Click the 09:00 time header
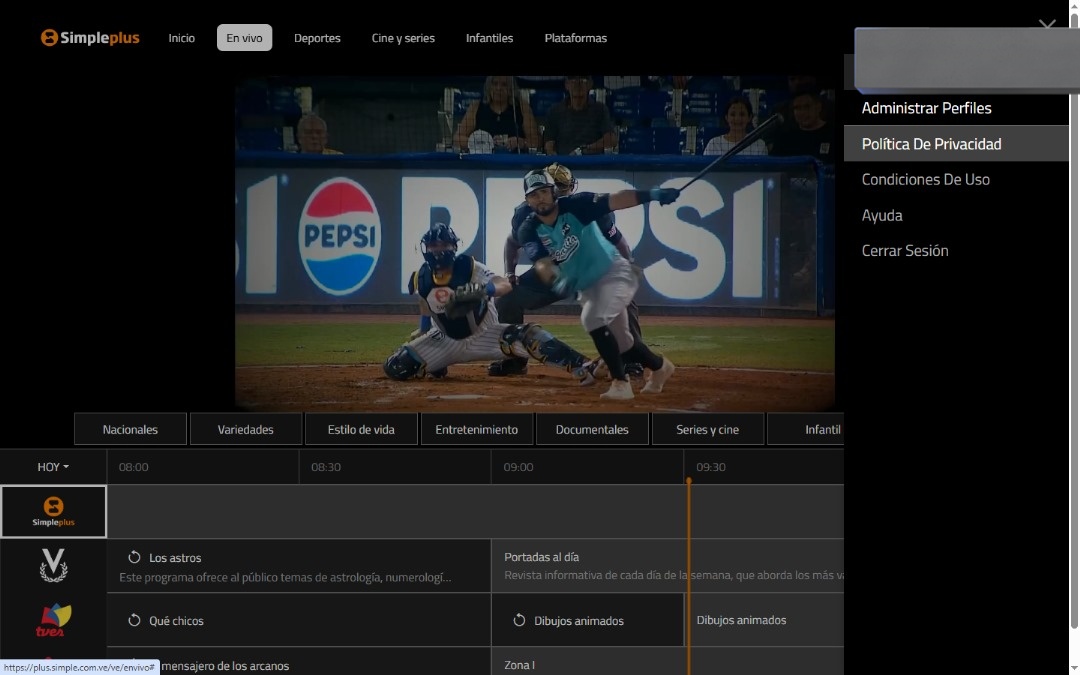 pyautogui.click(x=518, y=467)
